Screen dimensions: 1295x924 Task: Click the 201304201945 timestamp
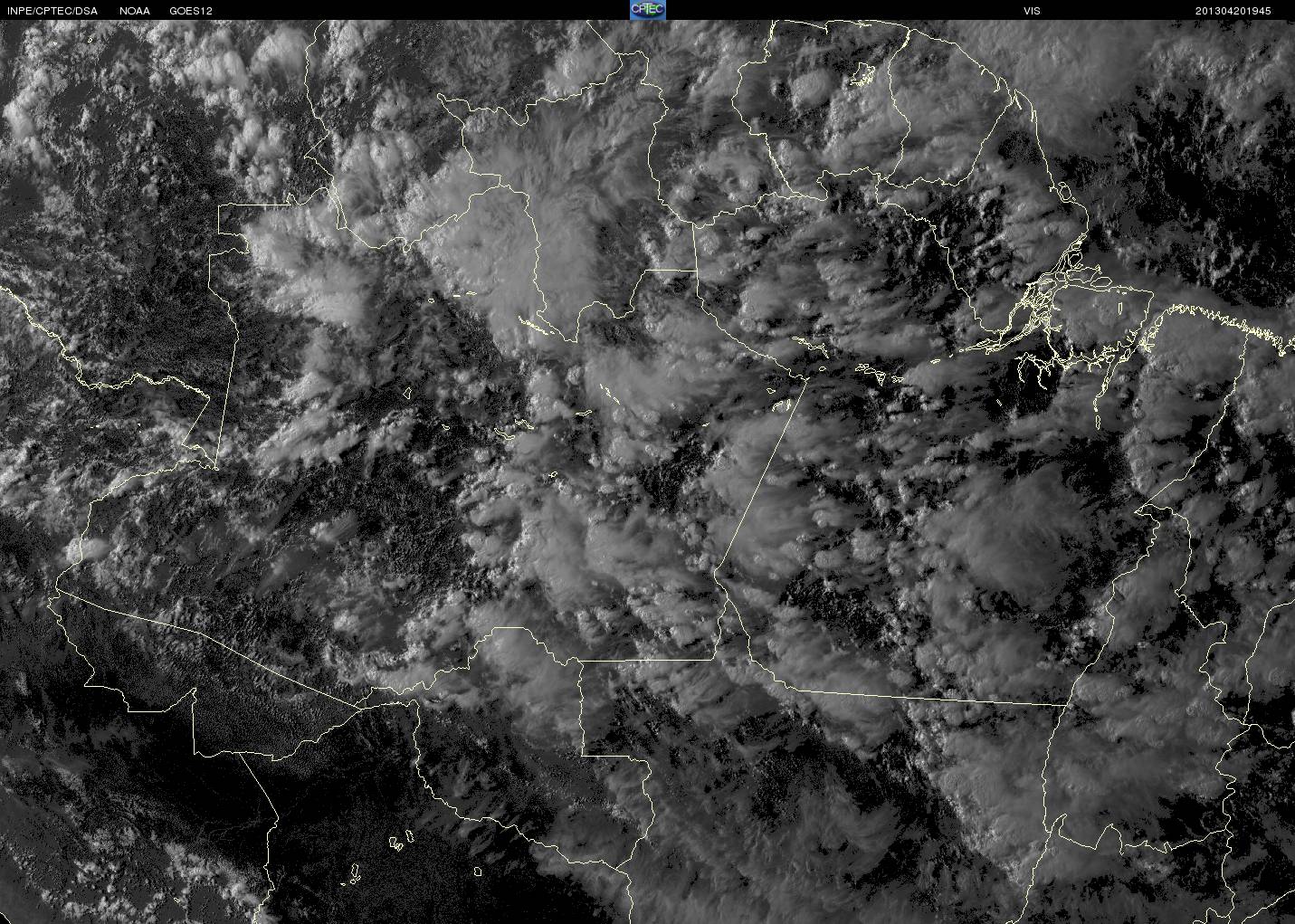click(1233, 11)
